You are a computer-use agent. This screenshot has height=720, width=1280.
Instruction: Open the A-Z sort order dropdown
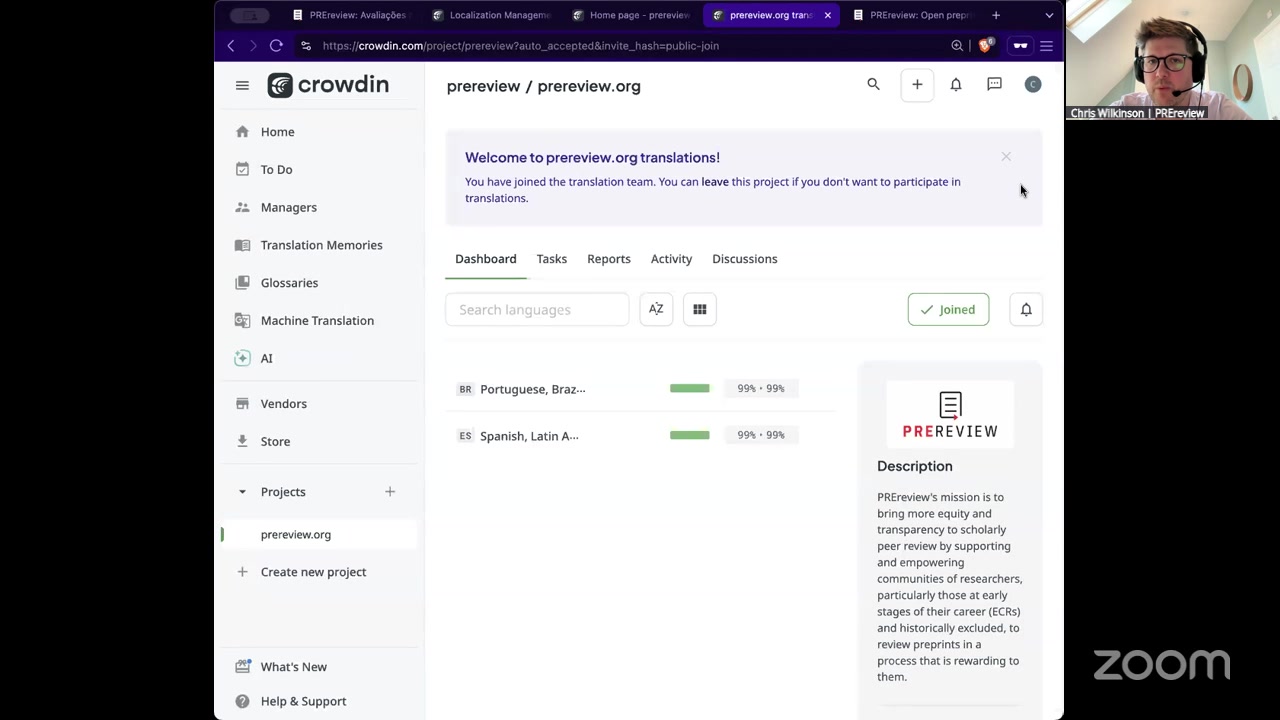656,310
